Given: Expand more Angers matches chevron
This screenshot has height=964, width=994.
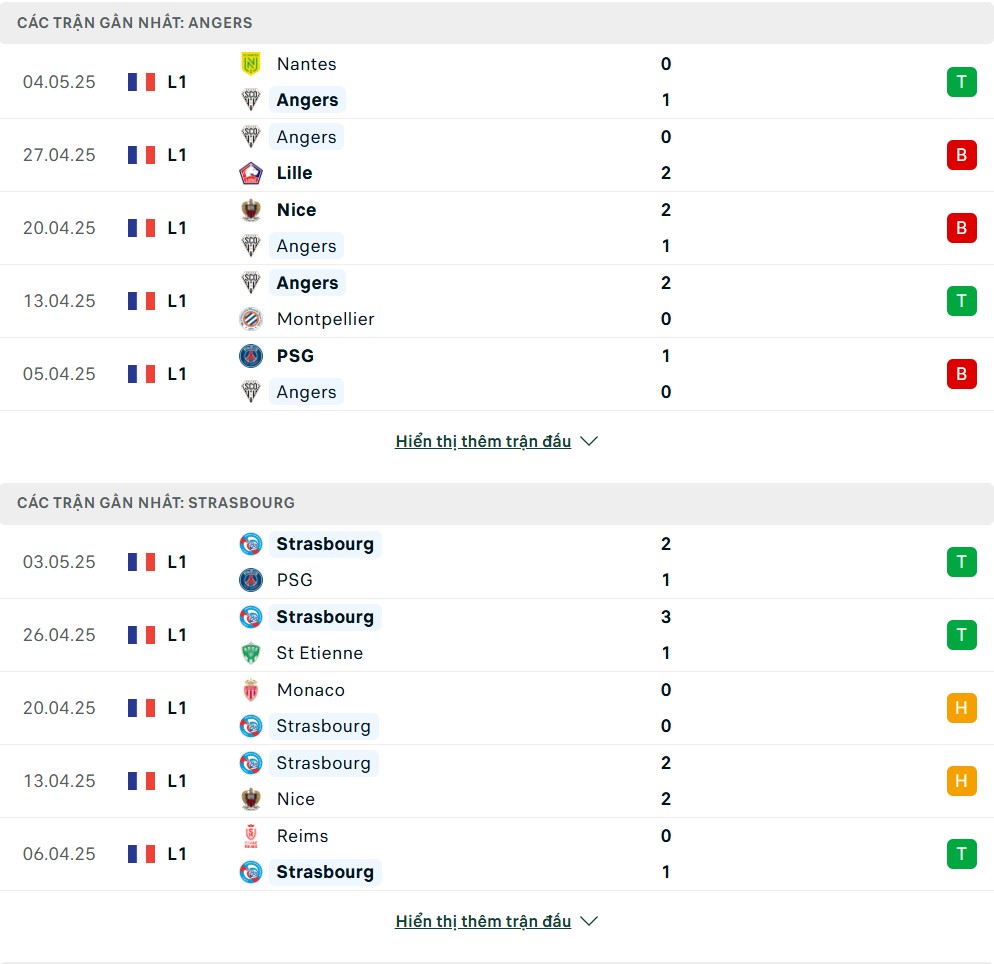Looking at the screenshot, I should (589, 441).
